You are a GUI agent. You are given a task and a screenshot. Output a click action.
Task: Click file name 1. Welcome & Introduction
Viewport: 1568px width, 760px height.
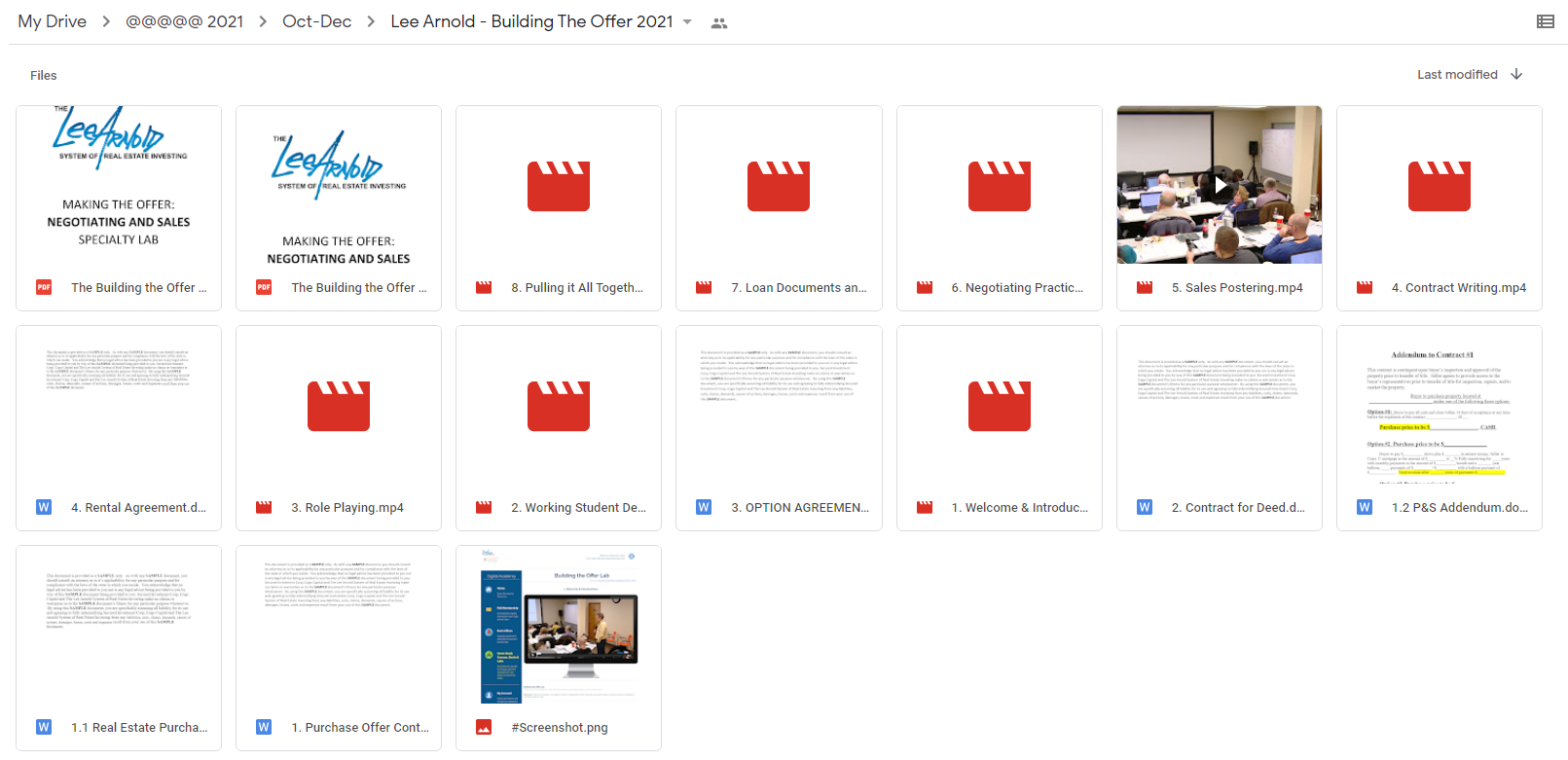(1020, 507)
